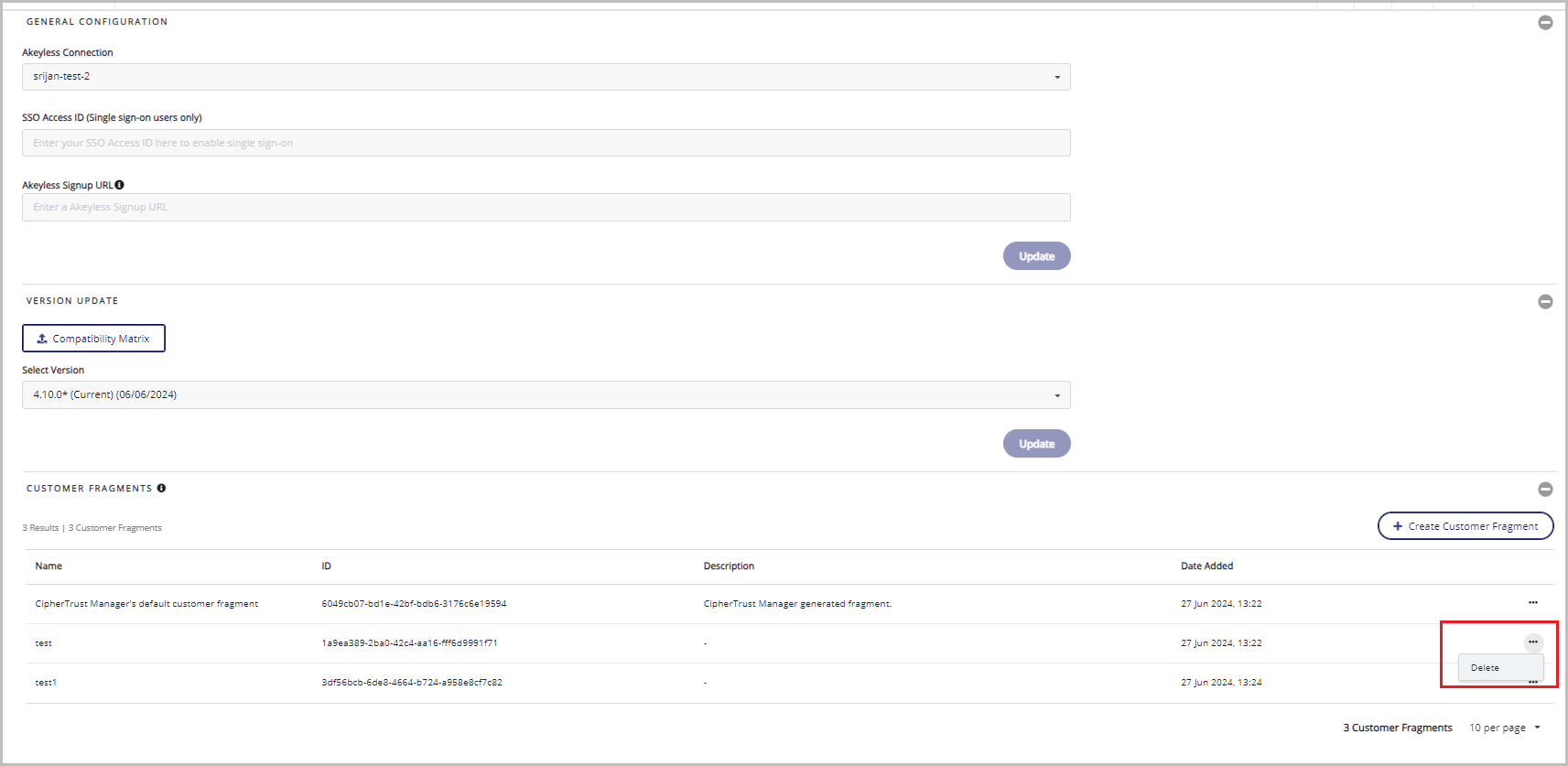Collapse the General Configuration section

tap(1545, 23)
